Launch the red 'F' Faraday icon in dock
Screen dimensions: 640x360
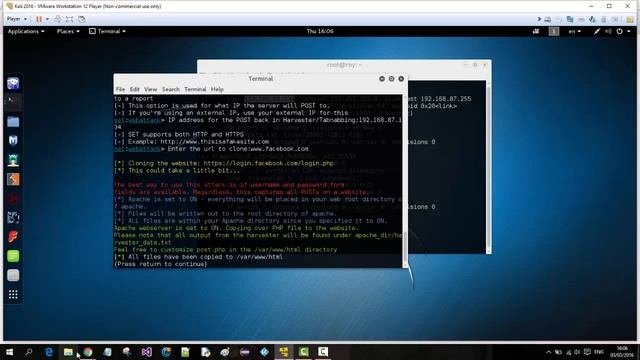pos(13,237)
